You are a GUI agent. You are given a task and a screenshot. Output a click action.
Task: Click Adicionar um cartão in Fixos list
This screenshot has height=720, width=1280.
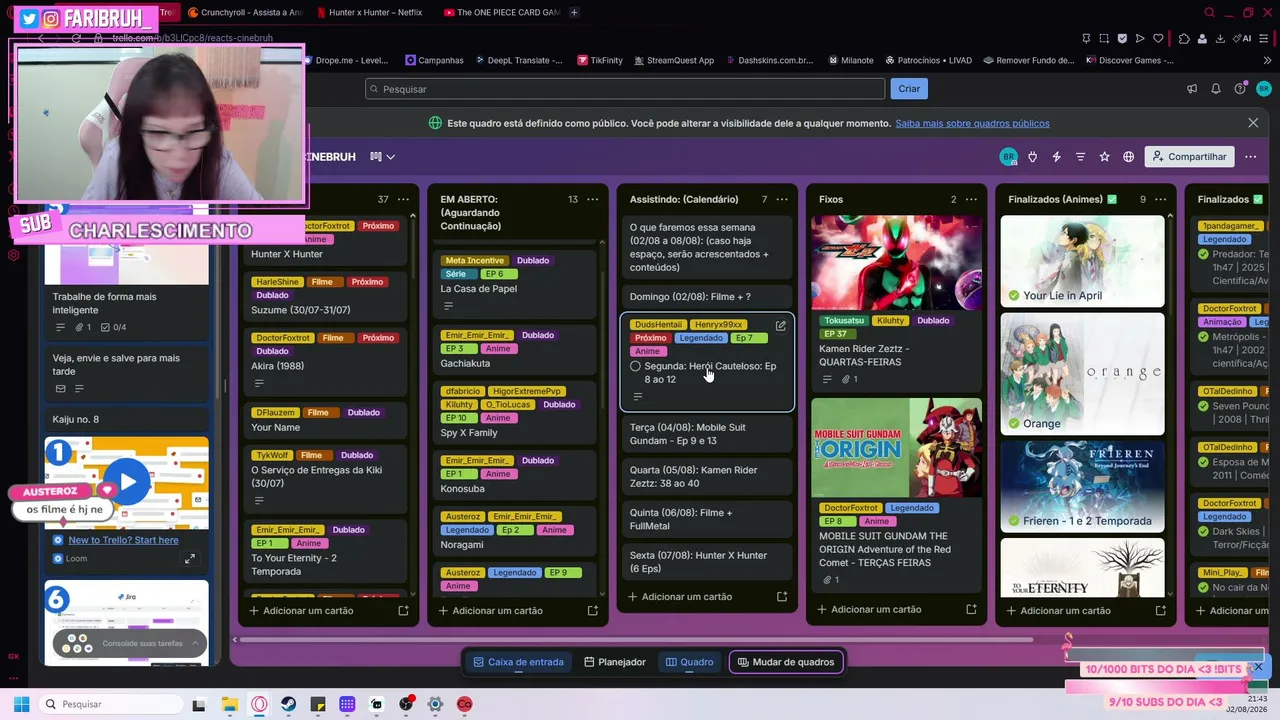[x=876, y=609]
